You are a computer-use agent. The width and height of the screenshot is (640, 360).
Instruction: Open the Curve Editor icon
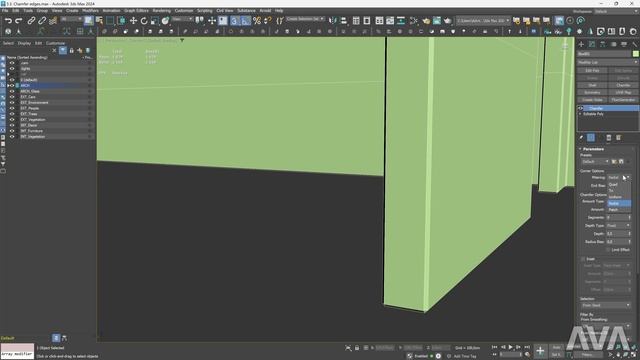[390, 20]
